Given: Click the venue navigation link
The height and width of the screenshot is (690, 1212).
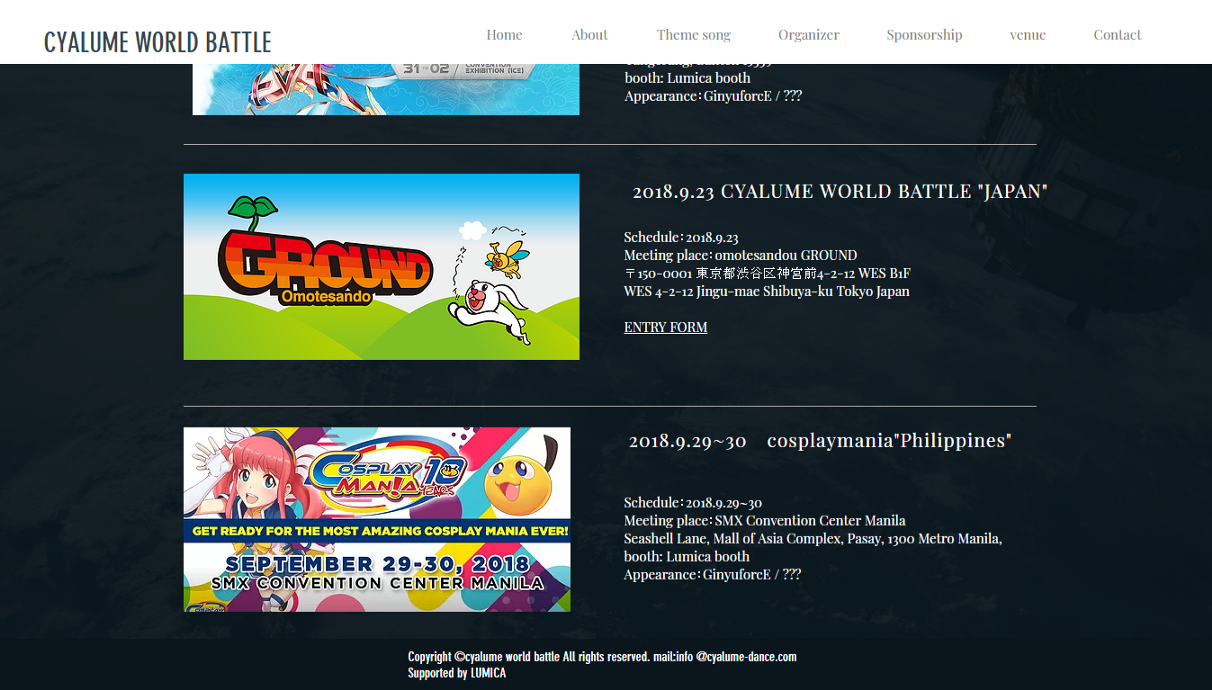Looking at the screenshot, I should (1027, 35).
